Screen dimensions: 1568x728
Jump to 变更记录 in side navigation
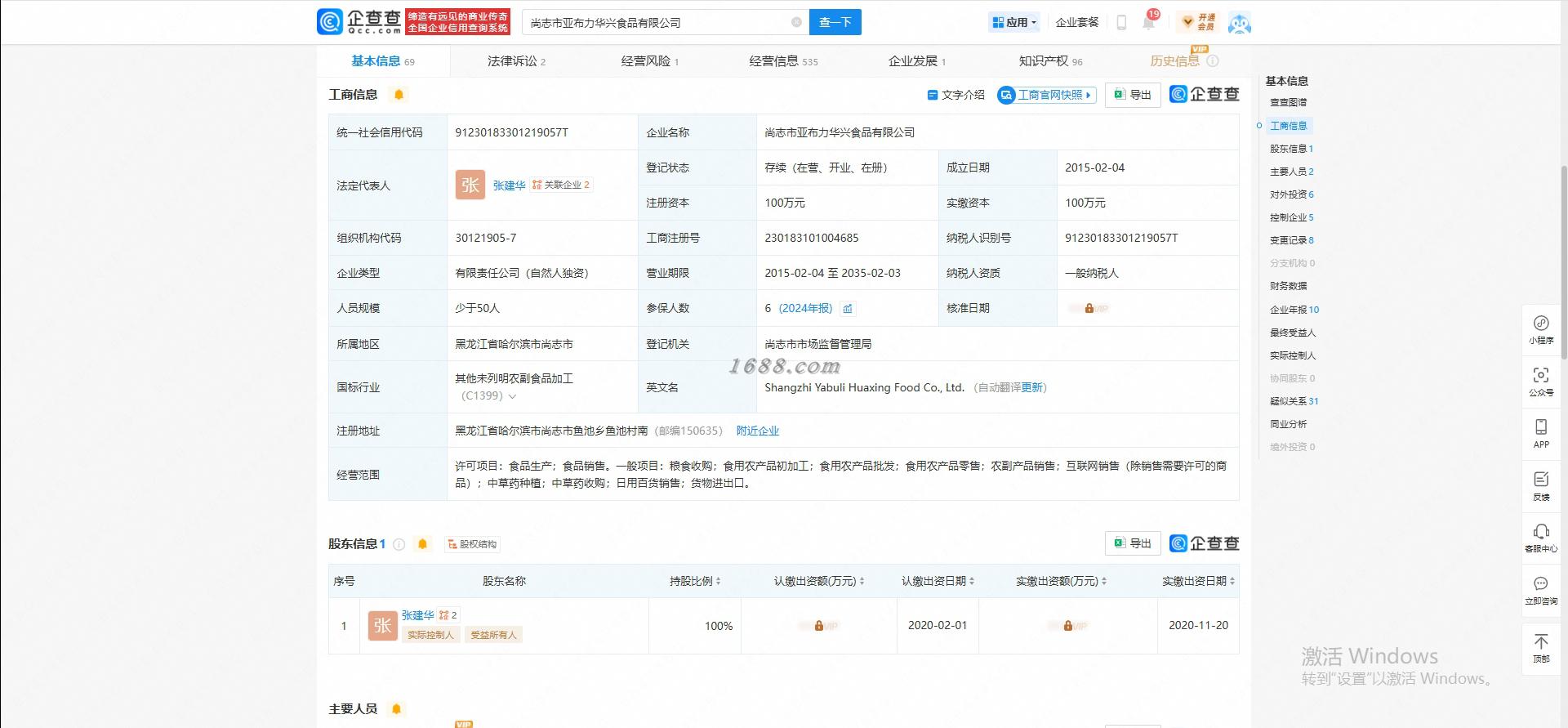tap(1291, 240)
